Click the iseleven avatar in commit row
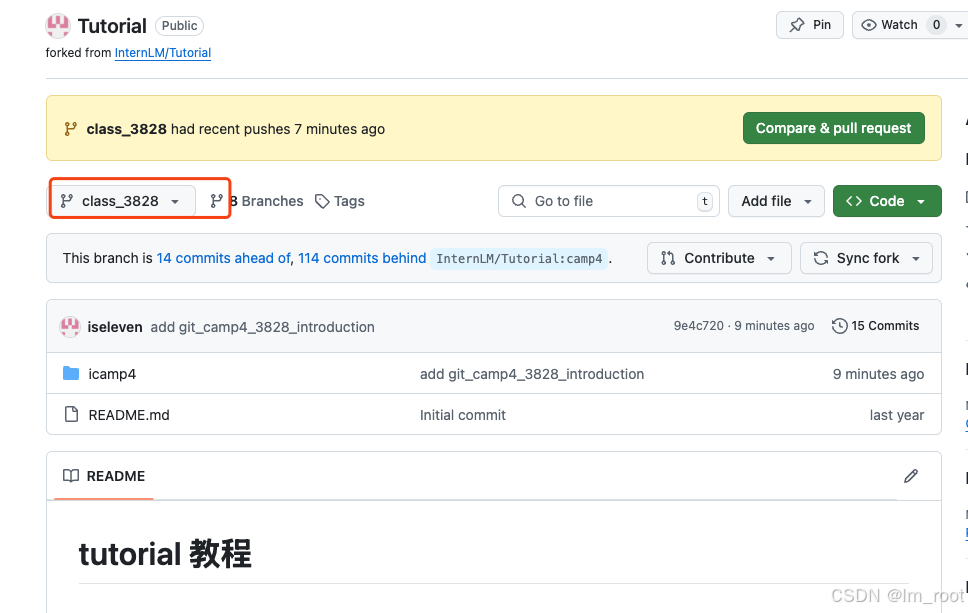Image resolution: width=968 pixels, height=613 pixels. pyautogui.click(x=70, y=327)
